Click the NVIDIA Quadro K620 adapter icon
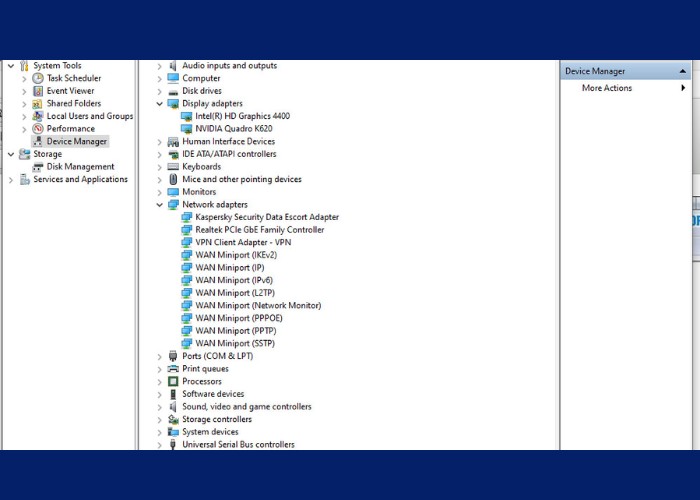 (x=186, y=129)
